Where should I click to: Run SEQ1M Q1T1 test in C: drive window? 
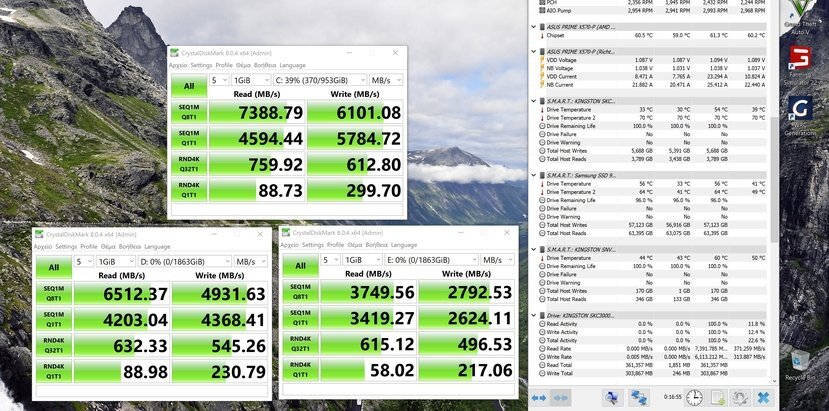[189, 138]
